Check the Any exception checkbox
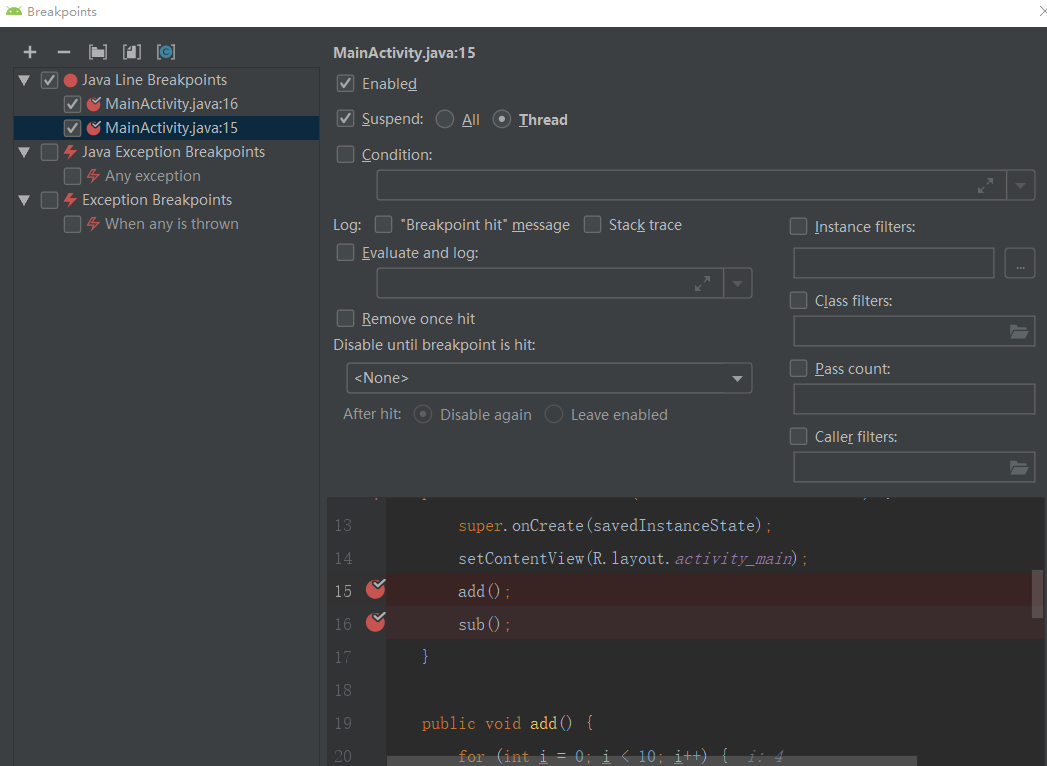Viewport: 1047px width, 766px height. click(72, 176)
